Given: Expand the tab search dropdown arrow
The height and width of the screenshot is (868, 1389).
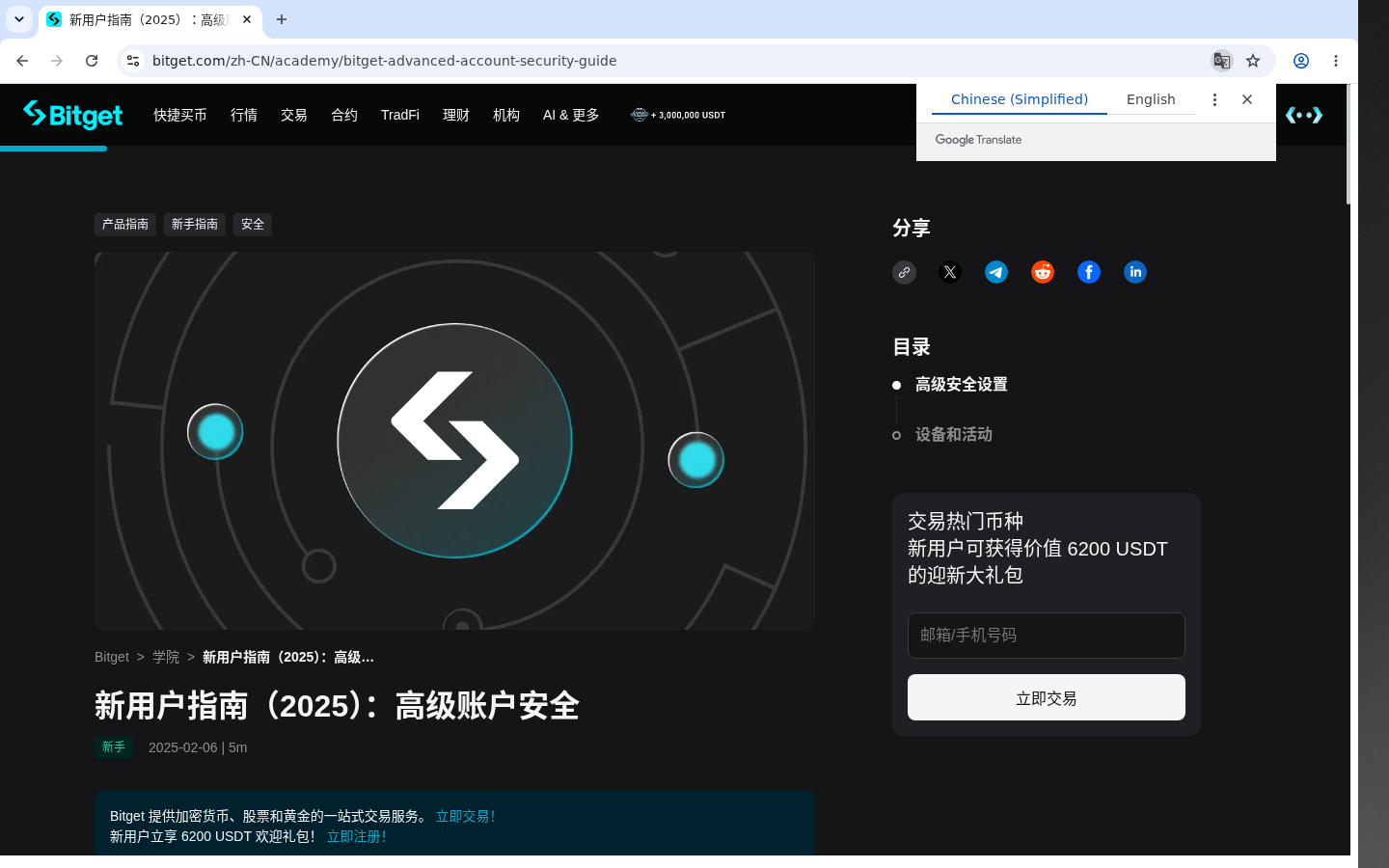Looking at the screenshot, I should pyautogui.click(x=19, y=19).
